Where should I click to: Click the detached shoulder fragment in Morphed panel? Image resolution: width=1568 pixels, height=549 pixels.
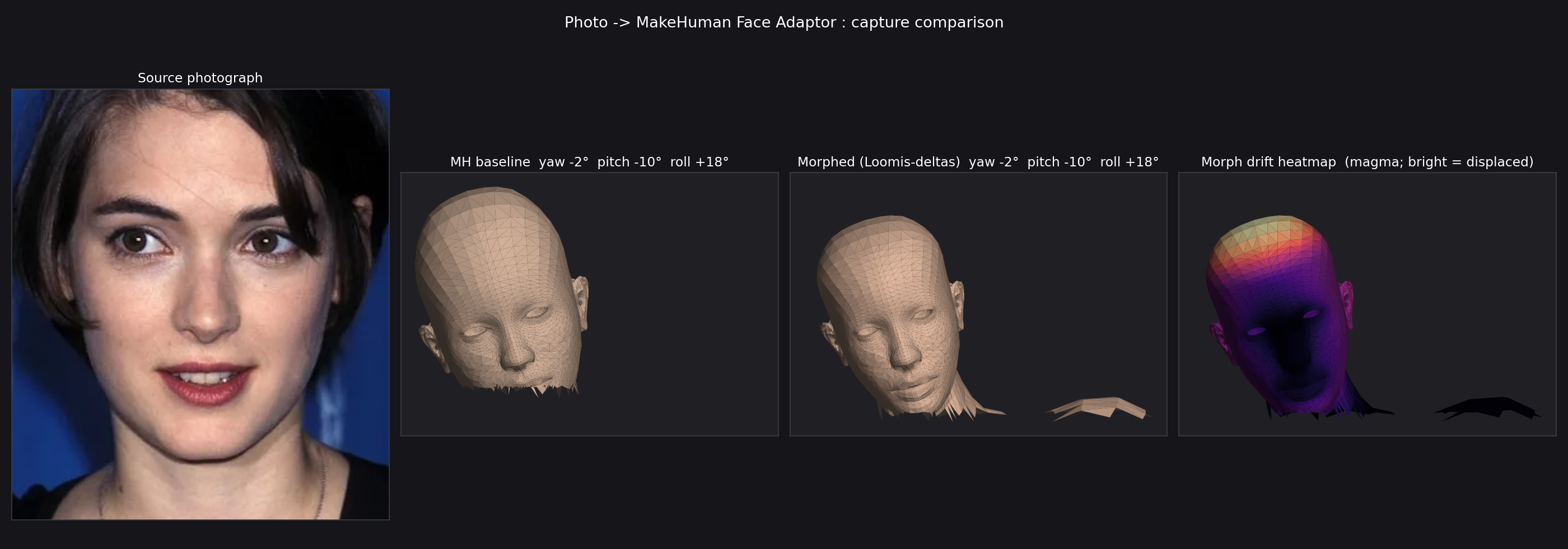click(x=1099, y=408)
